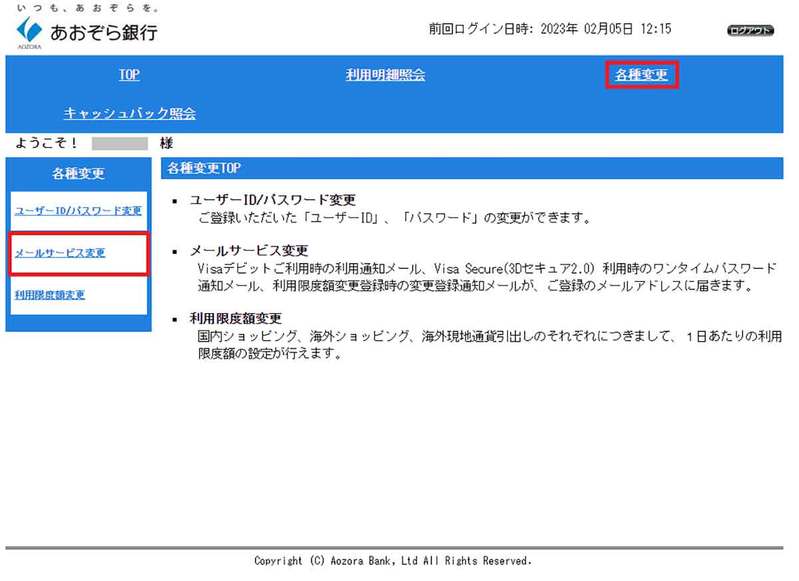Image resolution: width=799 pixels, height=581 pixels.
Task: Click the 利用限度額変更 bullet heading
Action: [235, 319]
